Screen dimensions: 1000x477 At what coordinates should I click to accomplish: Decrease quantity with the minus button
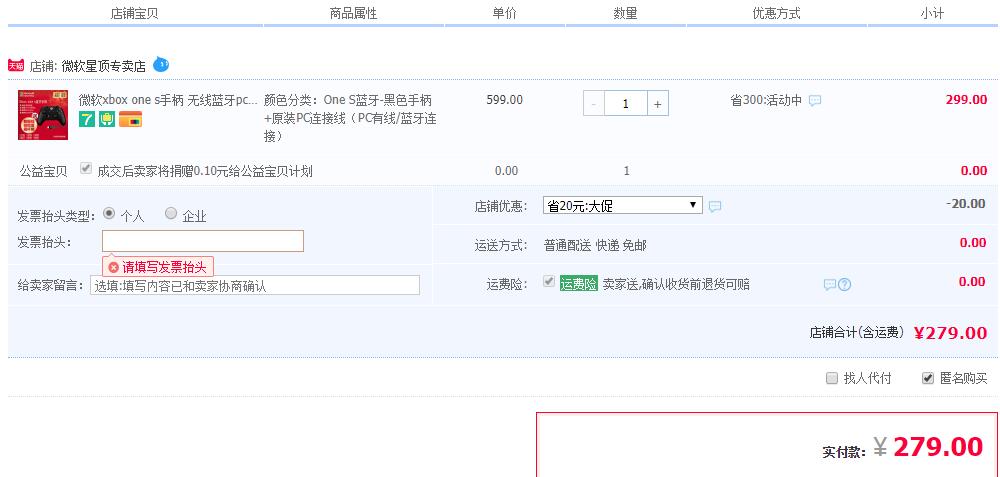(x=594, y=103)
